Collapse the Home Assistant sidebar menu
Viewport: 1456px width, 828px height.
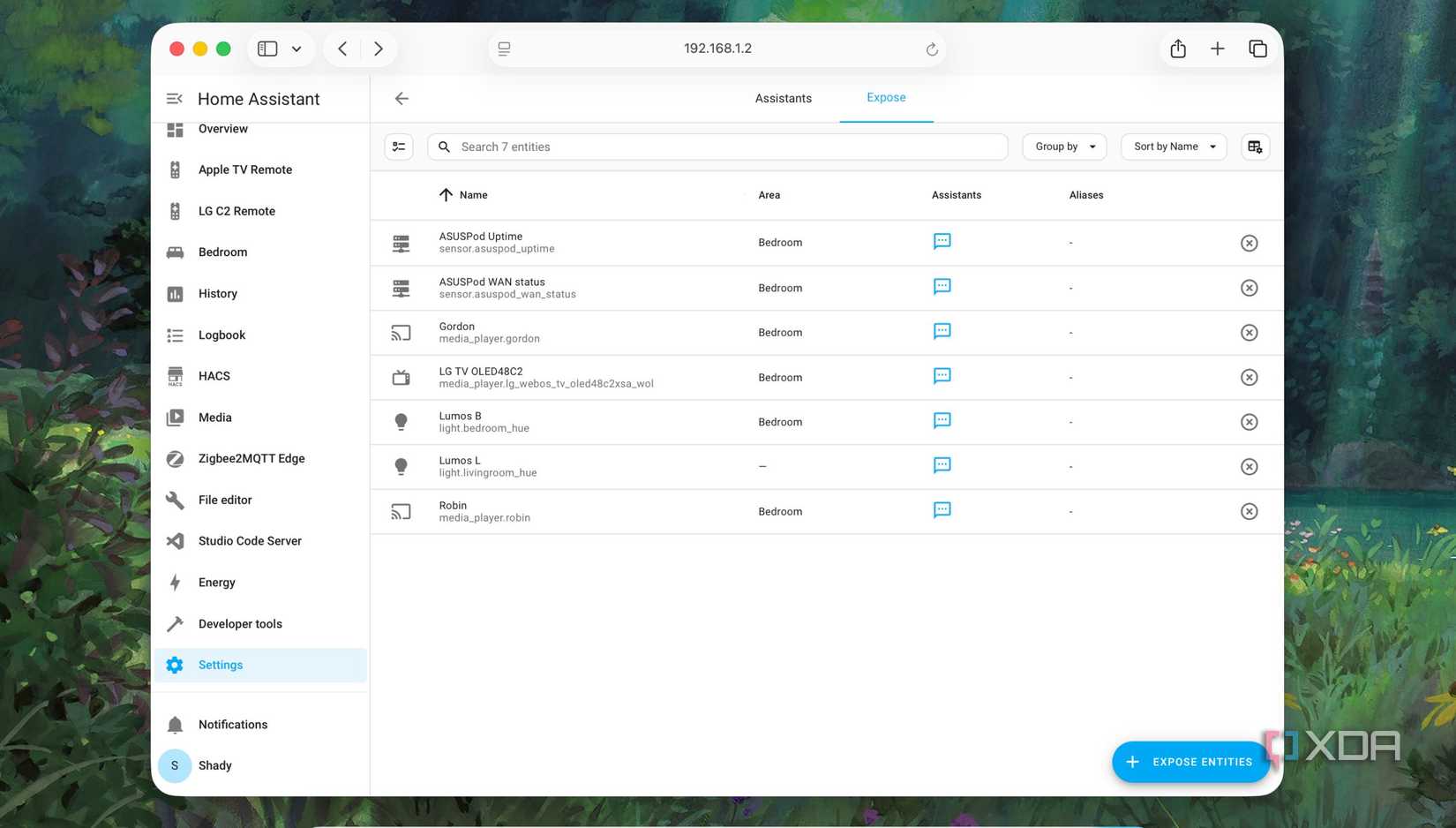175,99
